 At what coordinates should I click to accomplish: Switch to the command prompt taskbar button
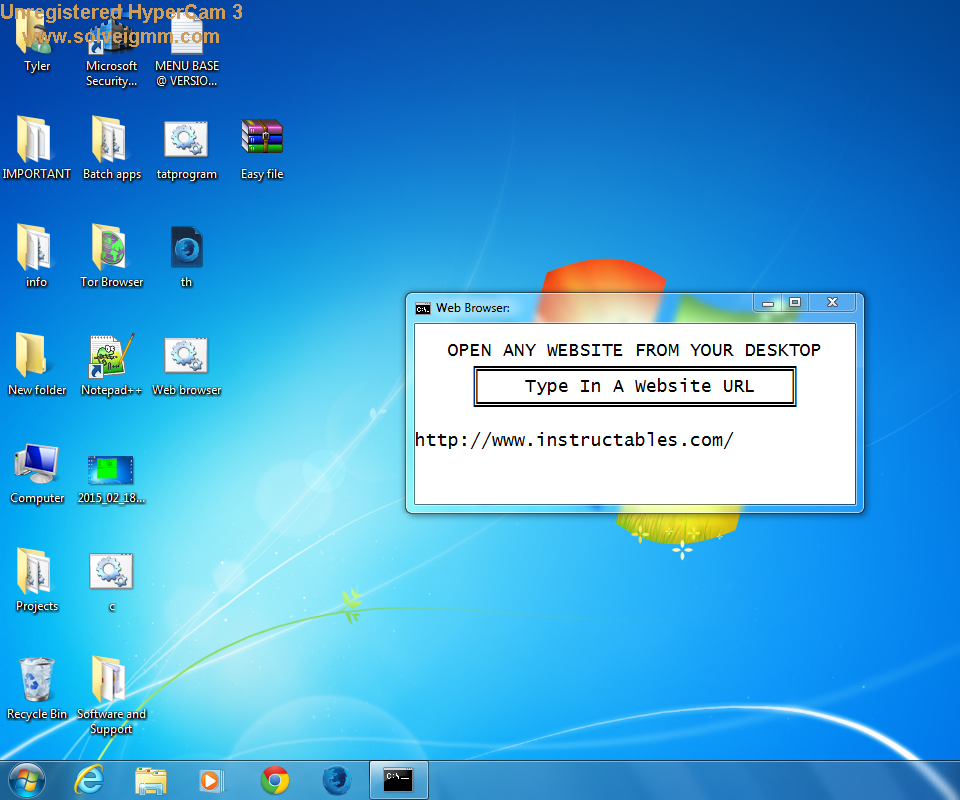point(399,780)
